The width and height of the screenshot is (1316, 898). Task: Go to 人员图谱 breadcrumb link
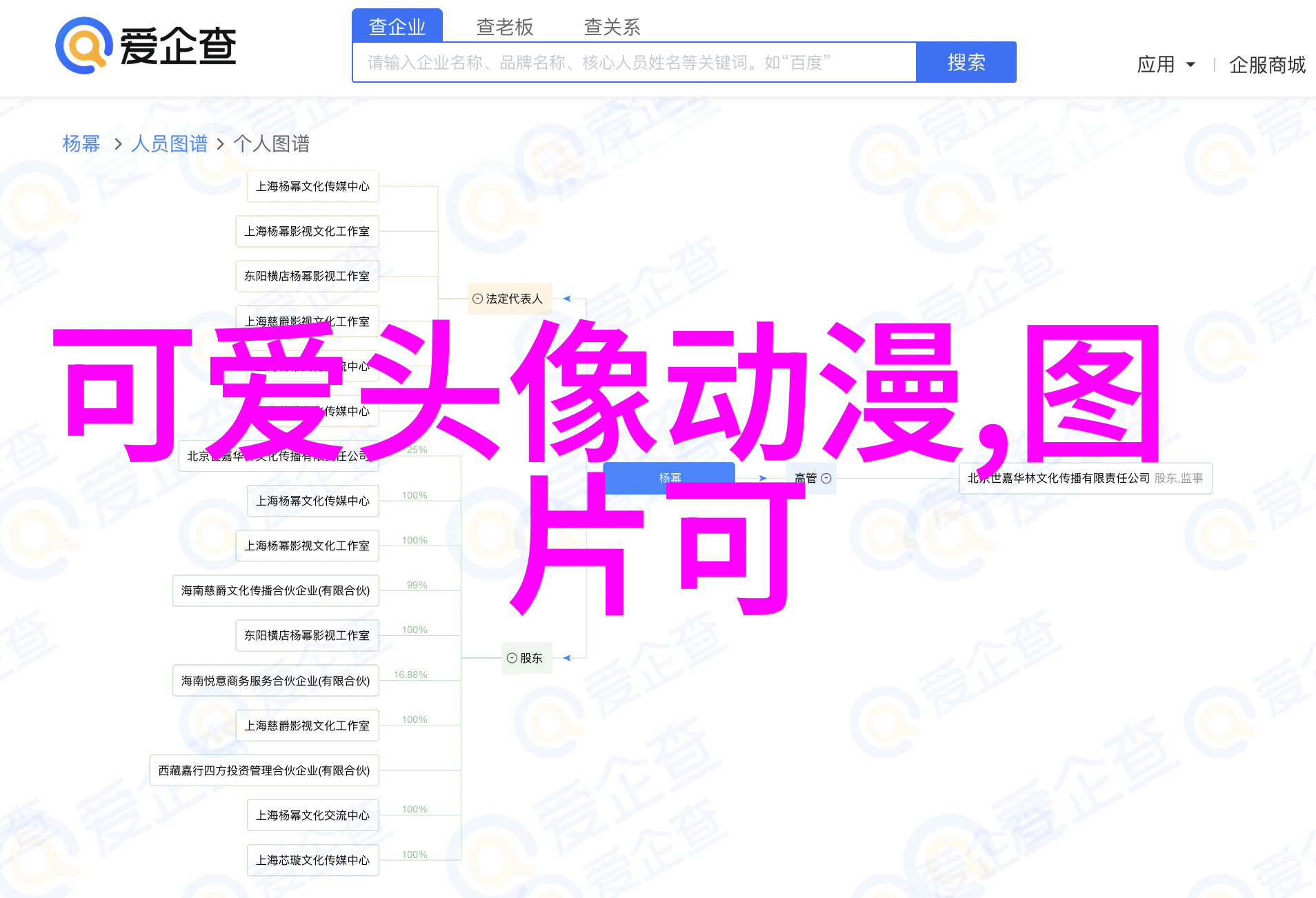[x=169, y=143]
